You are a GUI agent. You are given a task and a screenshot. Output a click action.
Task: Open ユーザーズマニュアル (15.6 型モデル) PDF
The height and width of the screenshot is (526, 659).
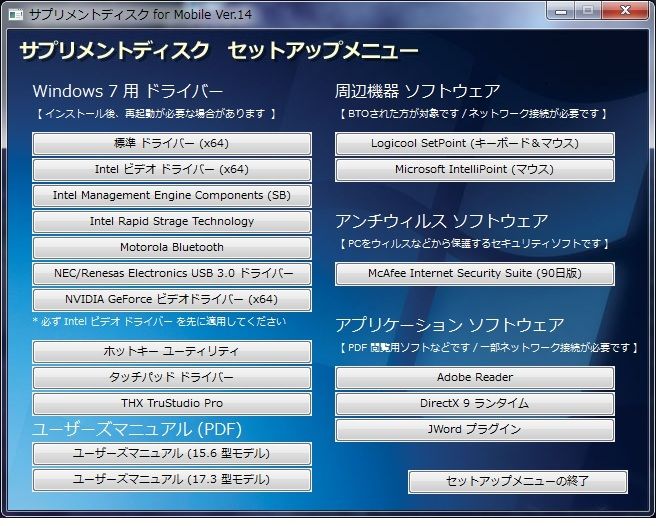(x=172, y=454)
